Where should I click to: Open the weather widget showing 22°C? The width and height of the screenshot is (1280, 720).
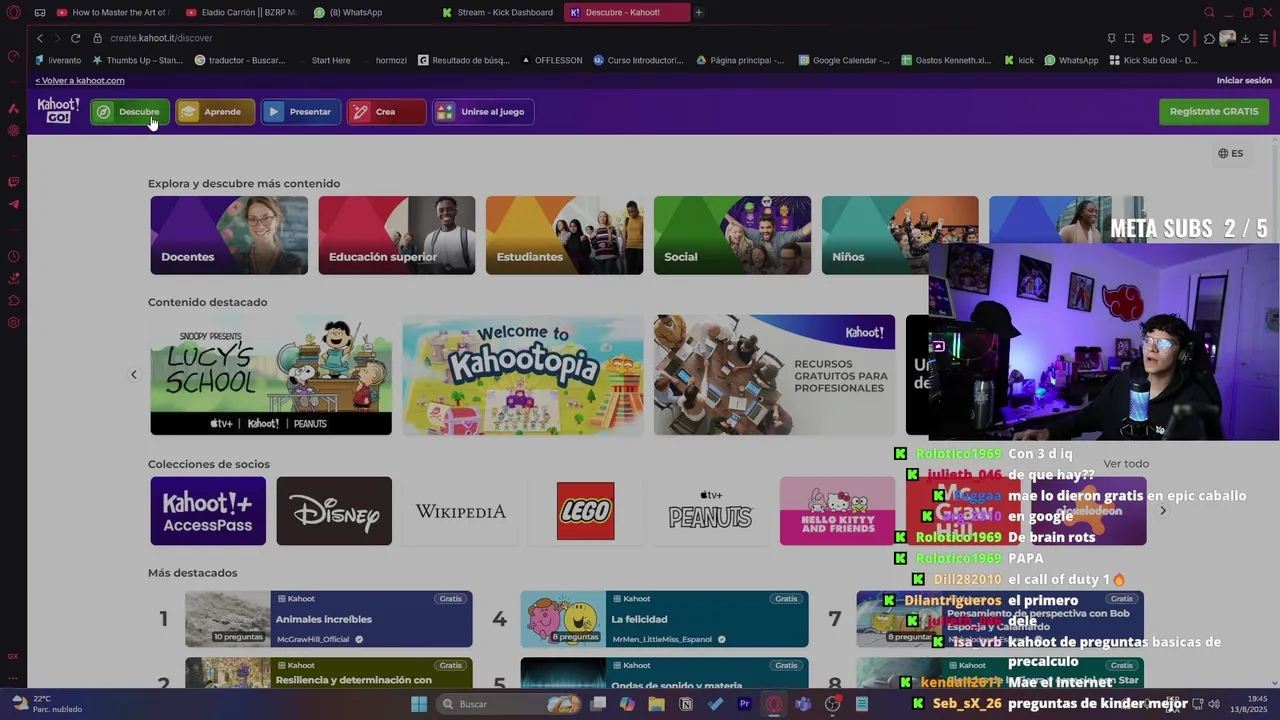[x=46, y=704]
